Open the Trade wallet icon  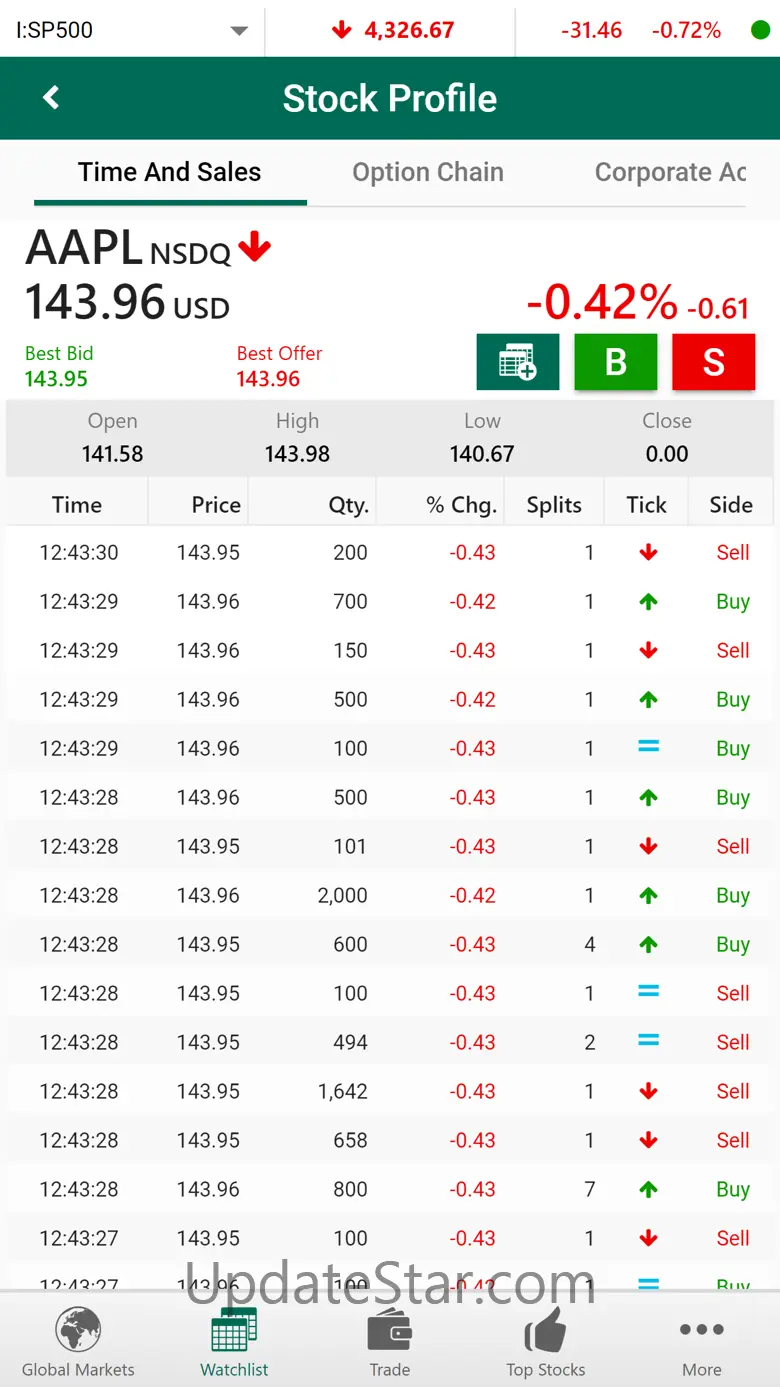click(x=389, y=1332)
